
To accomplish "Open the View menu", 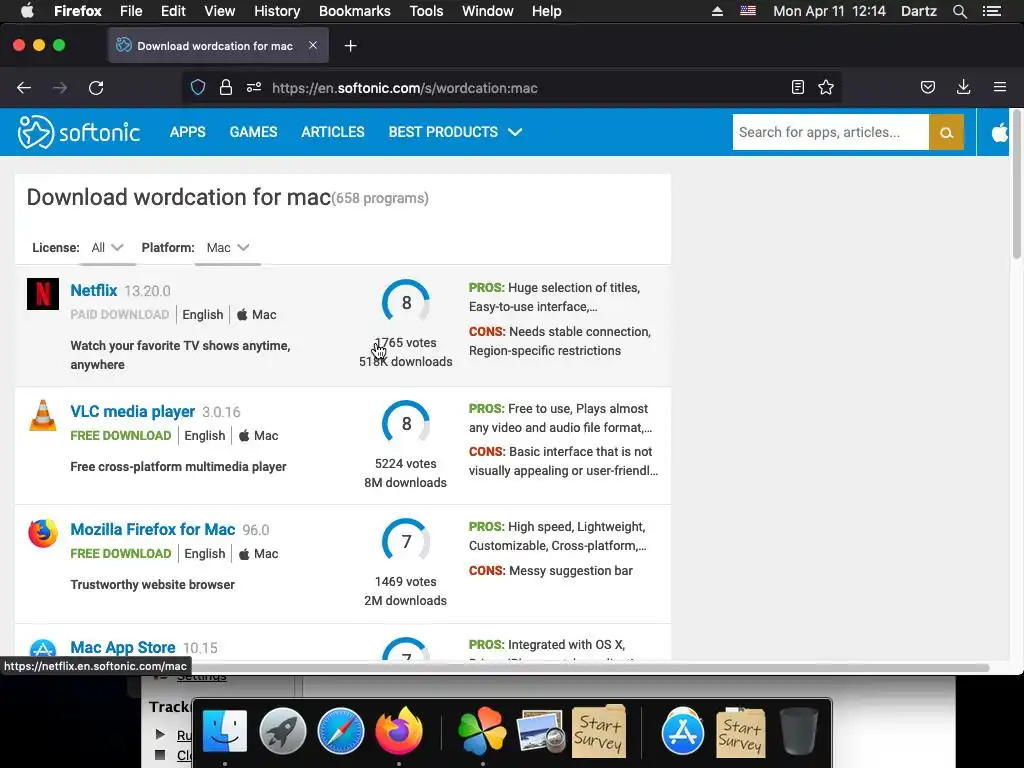I will [219, 11].
